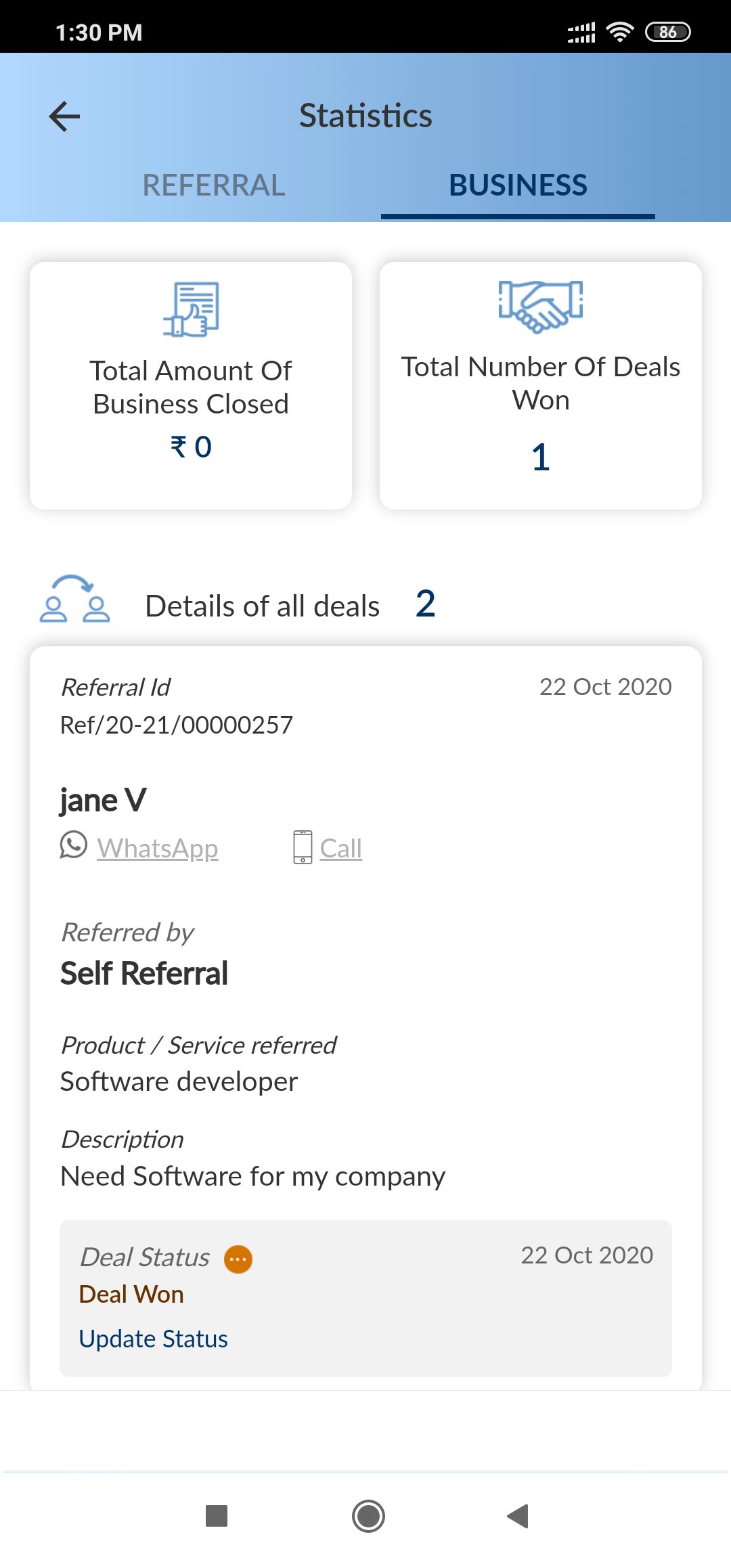Tap the Referral Id Ref/20-21/00000257 text
Screen dimensions: 731x1568
point(176,725)
